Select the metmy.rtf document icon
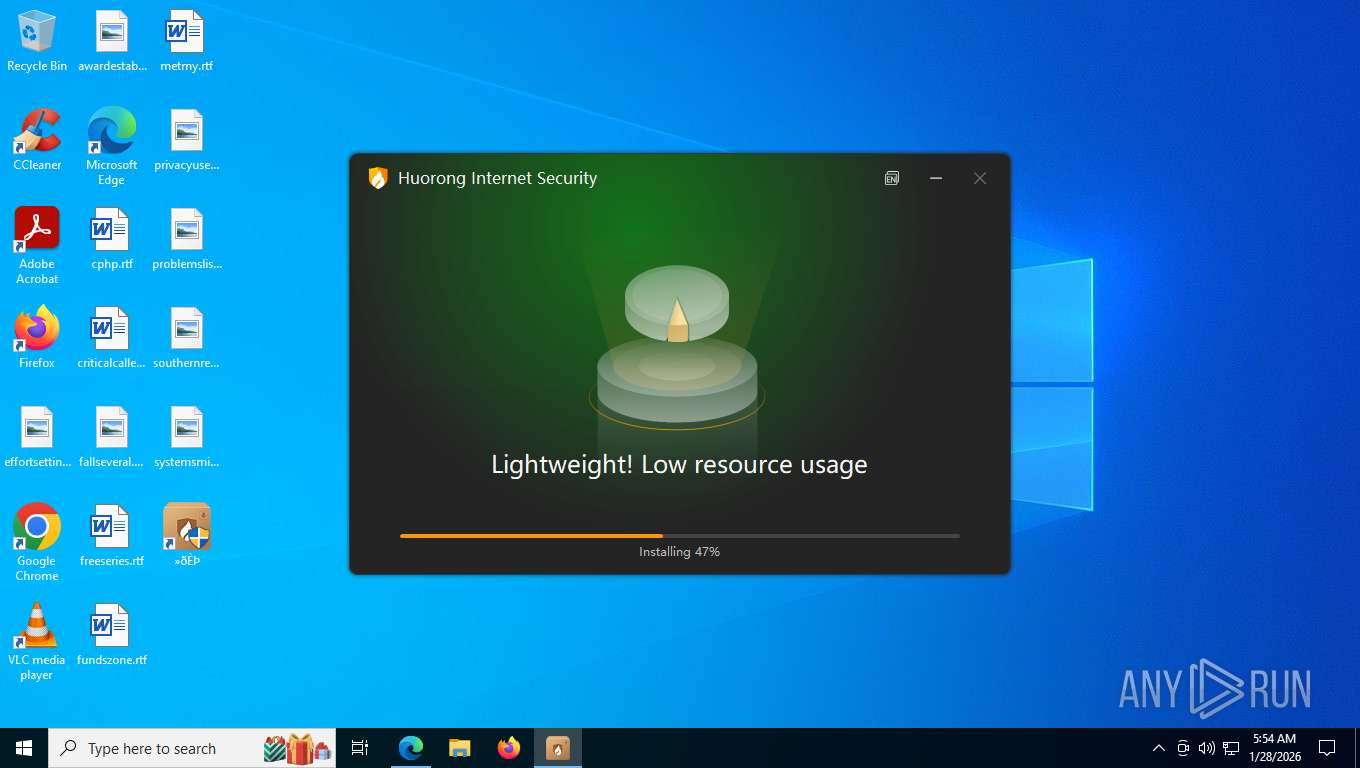The height and width of the screenshot is (768, 1360). pyautogui.click(x=187, y=42)
